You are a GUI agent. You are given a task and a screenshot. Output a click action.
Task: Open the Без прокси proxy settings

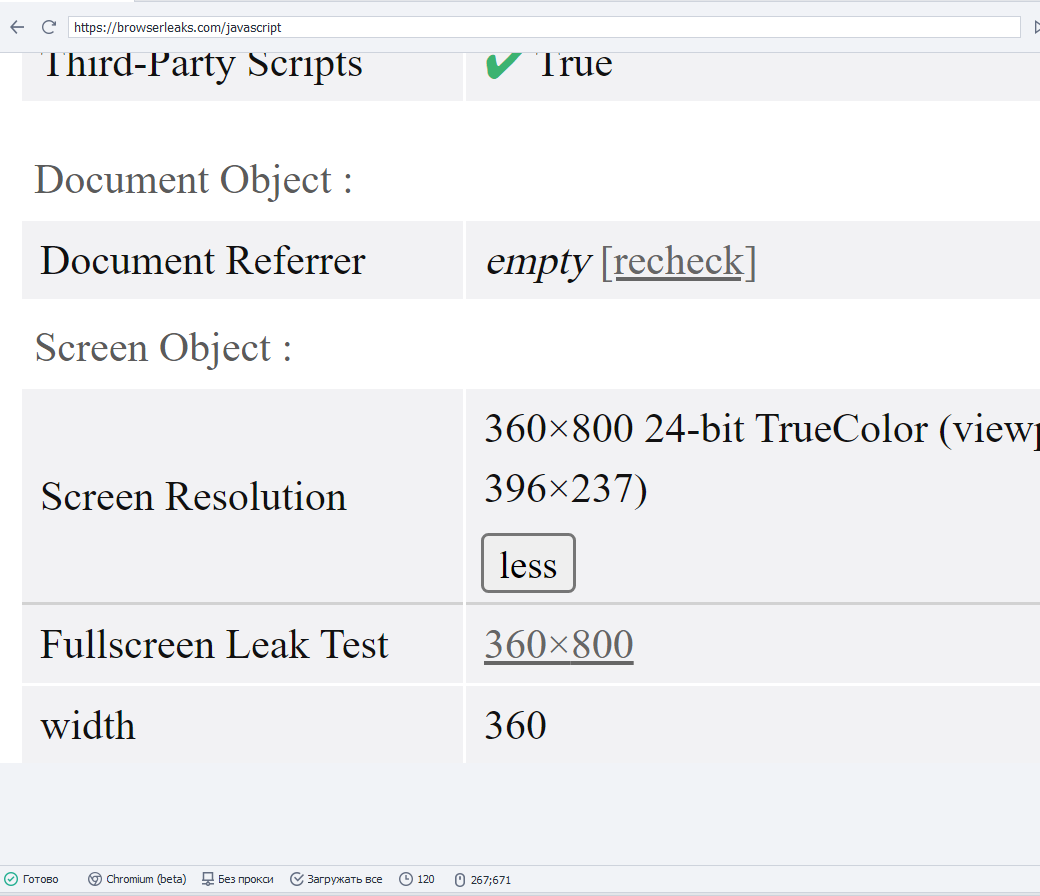click(x=245, y=879)
